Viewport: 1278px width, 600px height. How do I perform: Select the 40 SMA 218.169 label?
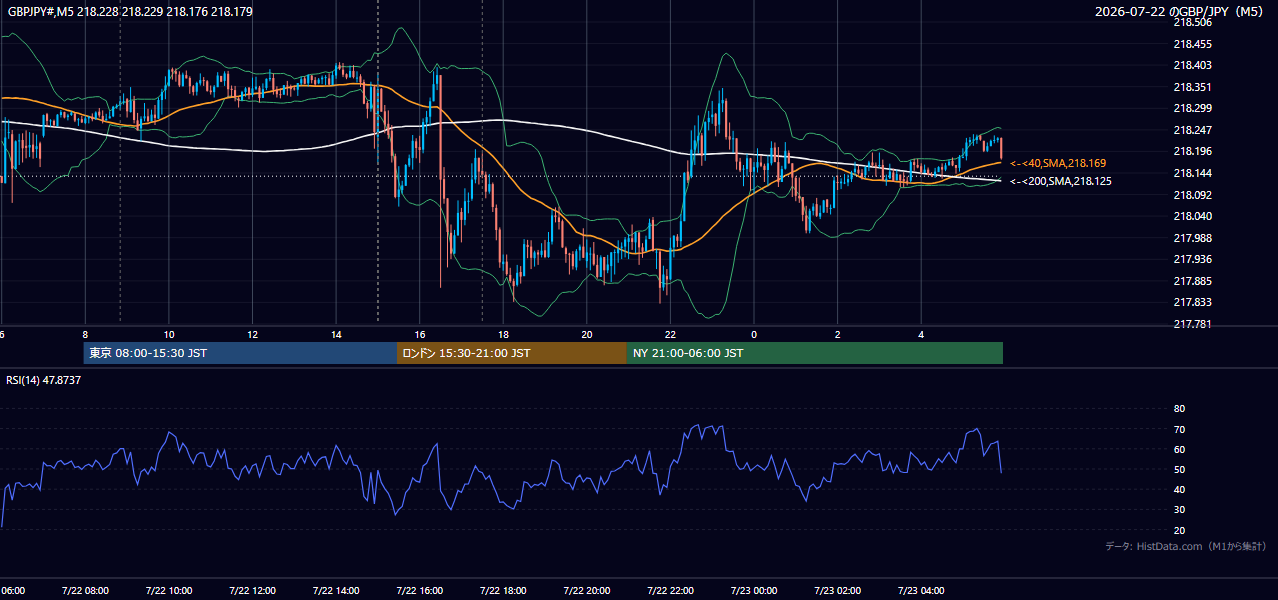pyautogui.click(x=1058, y=163)
